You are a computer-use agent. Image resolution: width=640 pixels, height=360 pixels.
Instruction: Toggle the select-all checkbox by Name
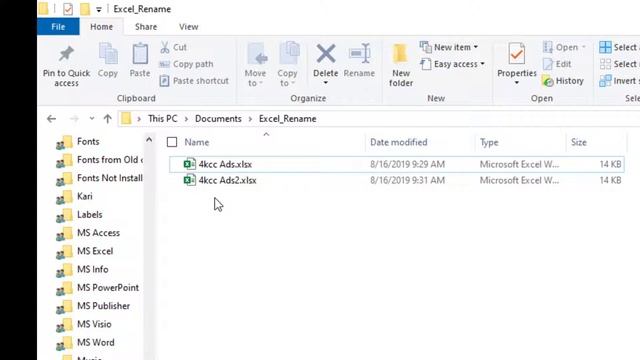[x=172, y=142]
